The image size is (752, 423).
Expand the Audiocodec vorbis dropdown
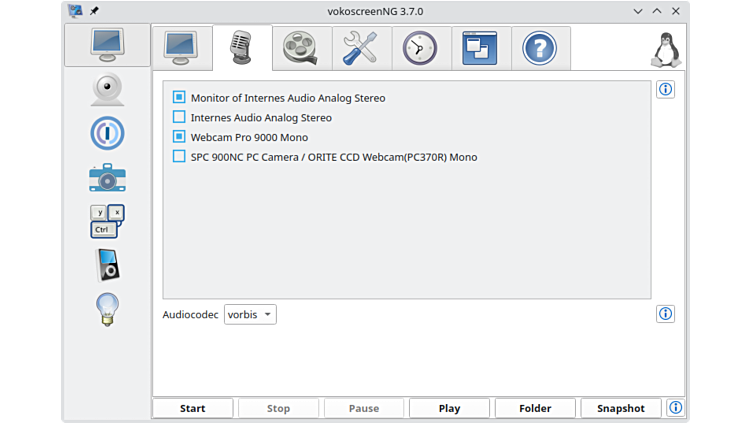point(250,315)
